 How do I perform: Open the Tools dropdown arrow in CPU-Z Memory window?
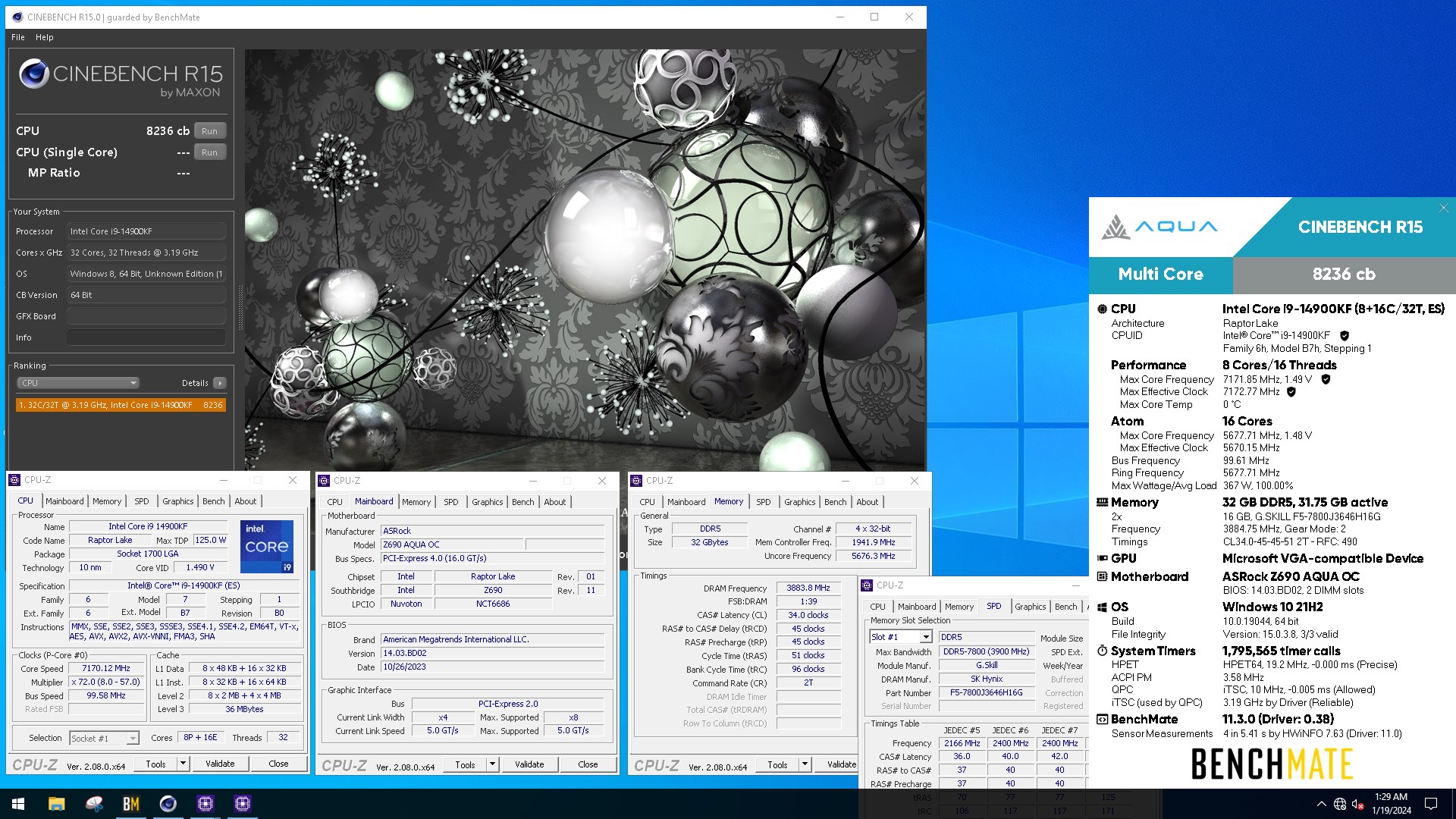(805, 764)
